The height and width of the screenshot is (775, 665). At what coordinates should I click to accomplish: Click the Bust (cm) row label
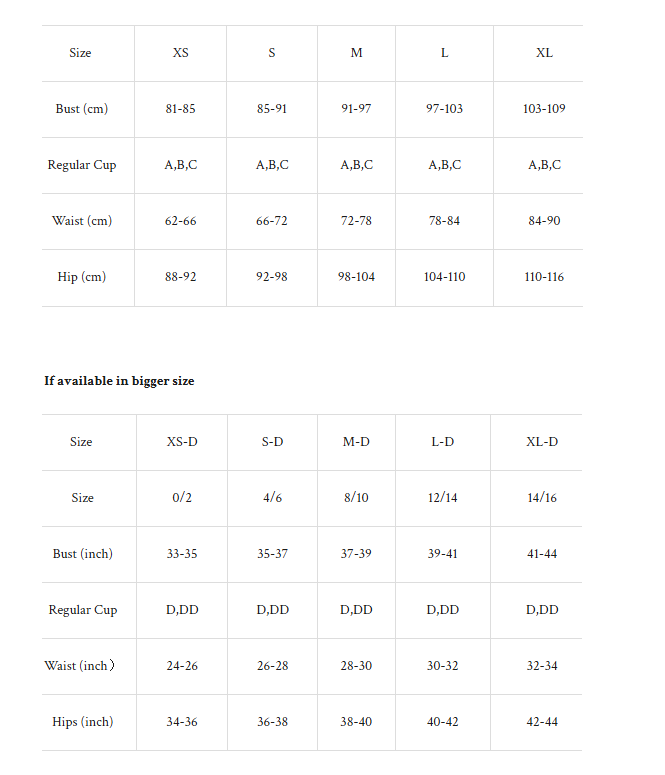[x=82, y=109]
